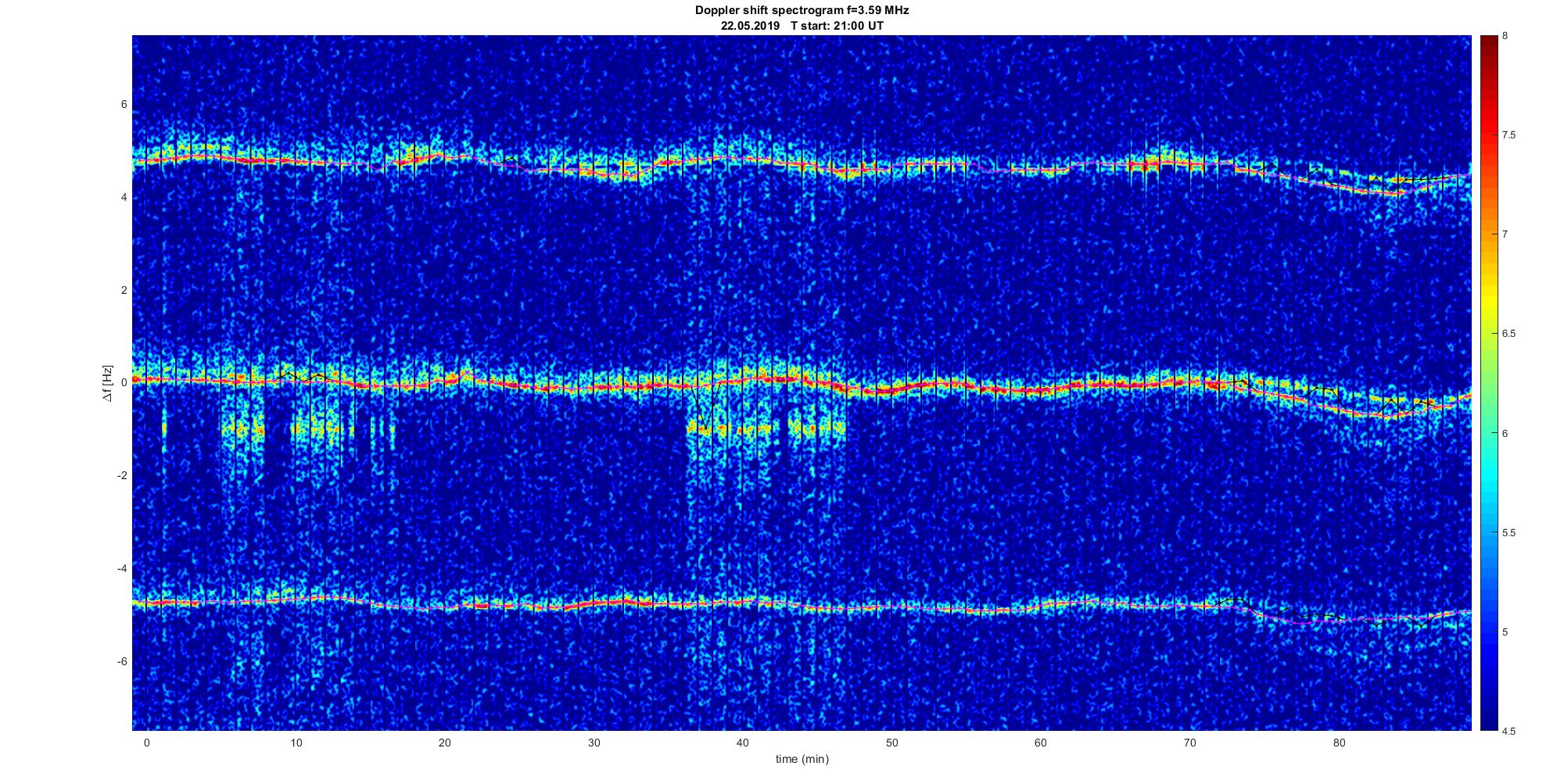Click the x-axis tick label "70"
Image resolution: width=1564 pixels, height=784 pixels.
coord(1190,743)
